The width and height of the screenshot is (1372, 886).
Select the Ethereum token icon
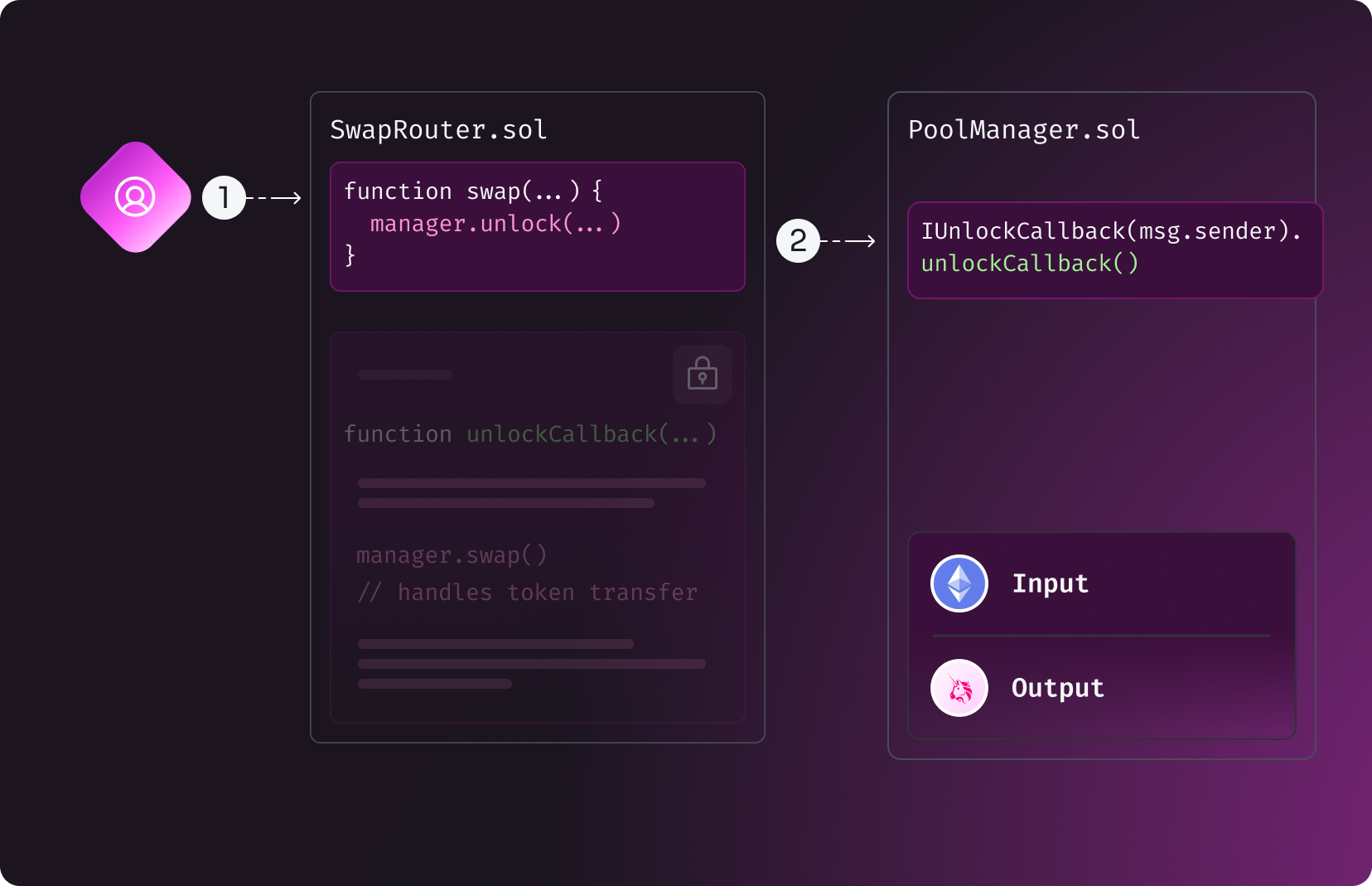[x=959, y=583]
